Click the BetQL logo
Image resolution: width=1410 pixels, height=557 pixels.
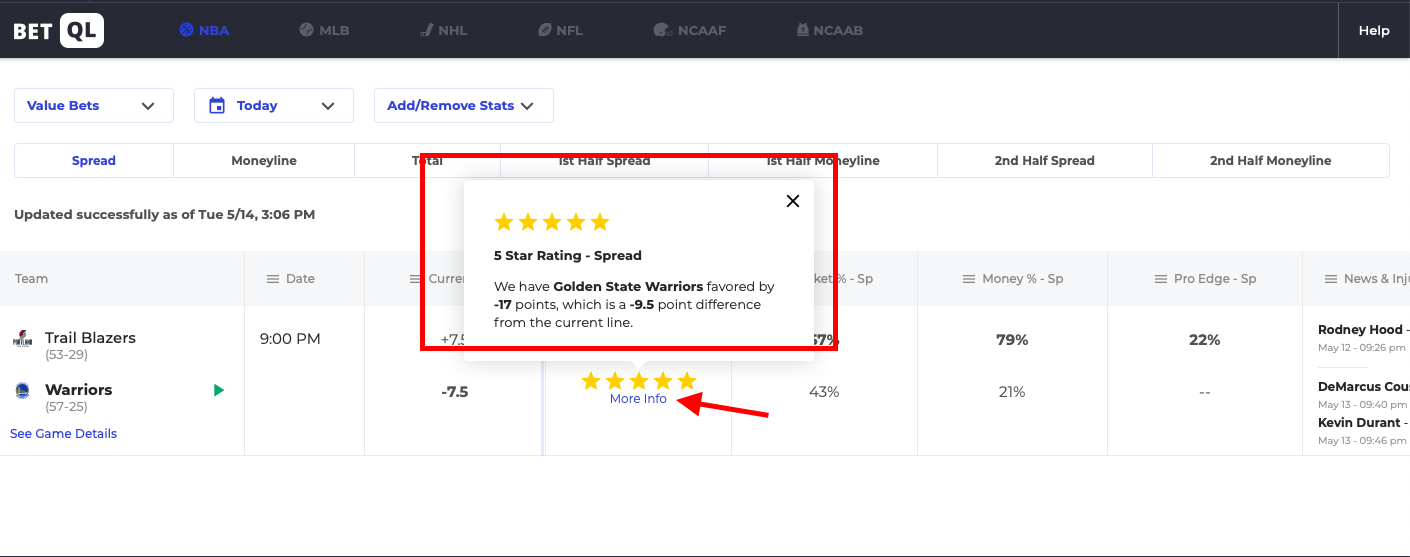[57, 31]
